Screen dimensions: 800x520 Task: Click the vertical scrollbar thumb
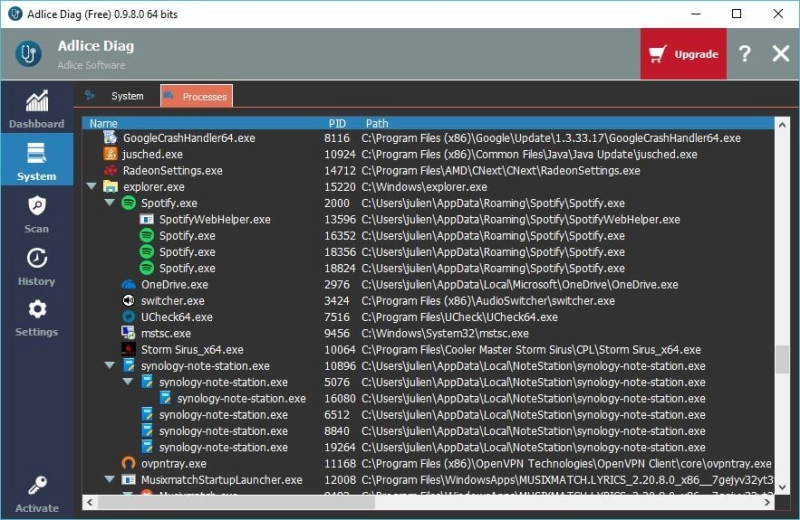click(782, 359)
